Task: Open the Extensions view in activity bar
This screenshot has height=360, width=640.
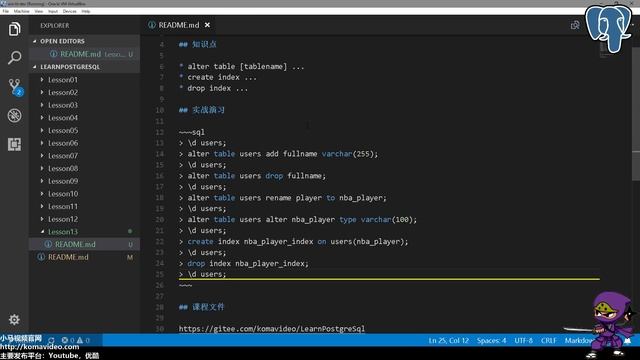Action: [x=14, y=144]
